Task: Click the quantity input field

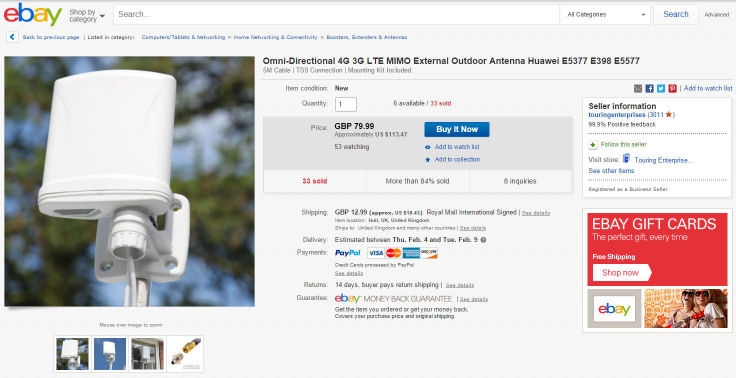Action: 345,104
